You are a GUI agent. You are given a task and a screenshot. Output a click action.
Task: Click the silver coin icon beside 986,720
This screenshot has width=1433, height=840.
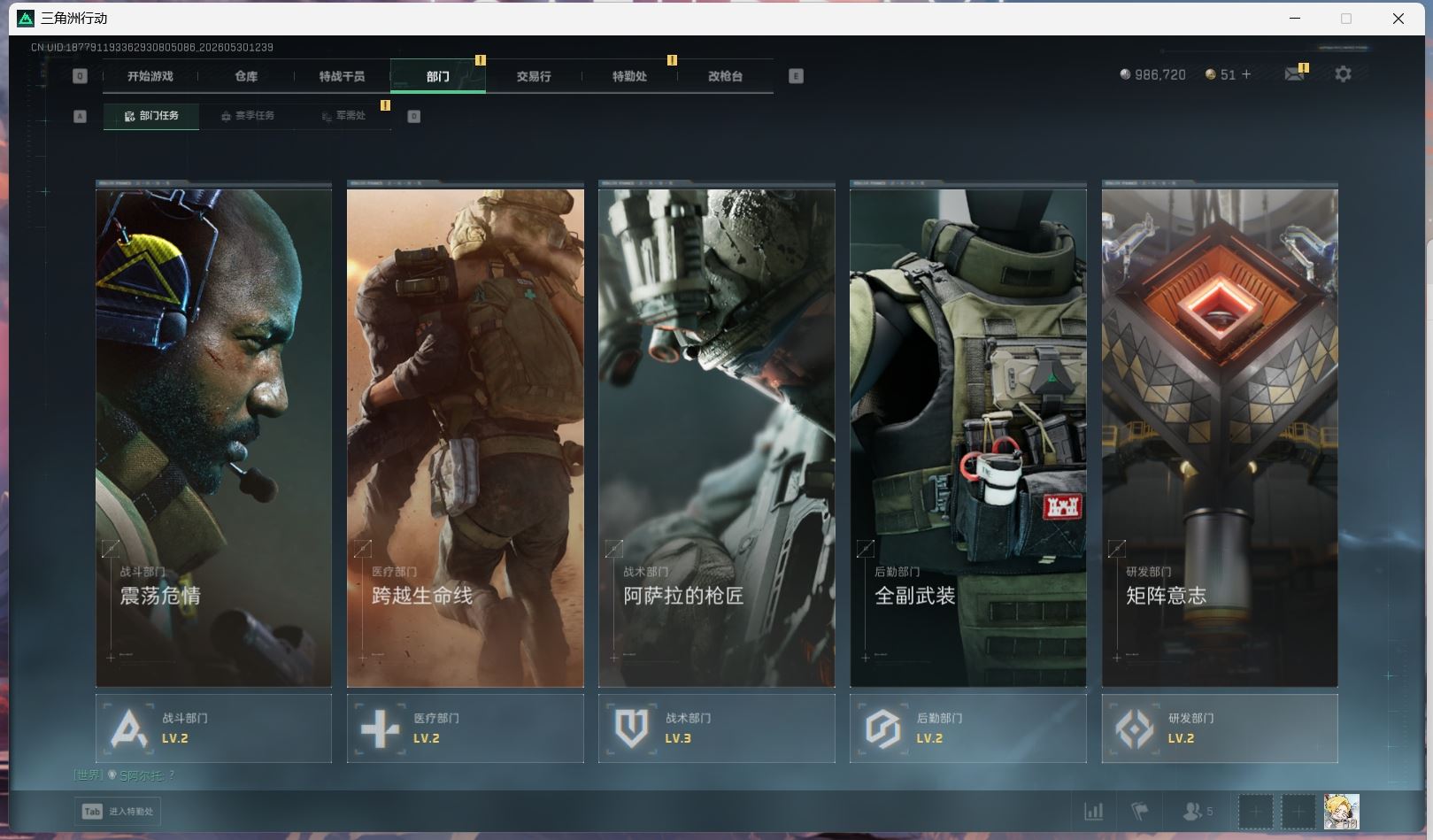[1125, 74]
